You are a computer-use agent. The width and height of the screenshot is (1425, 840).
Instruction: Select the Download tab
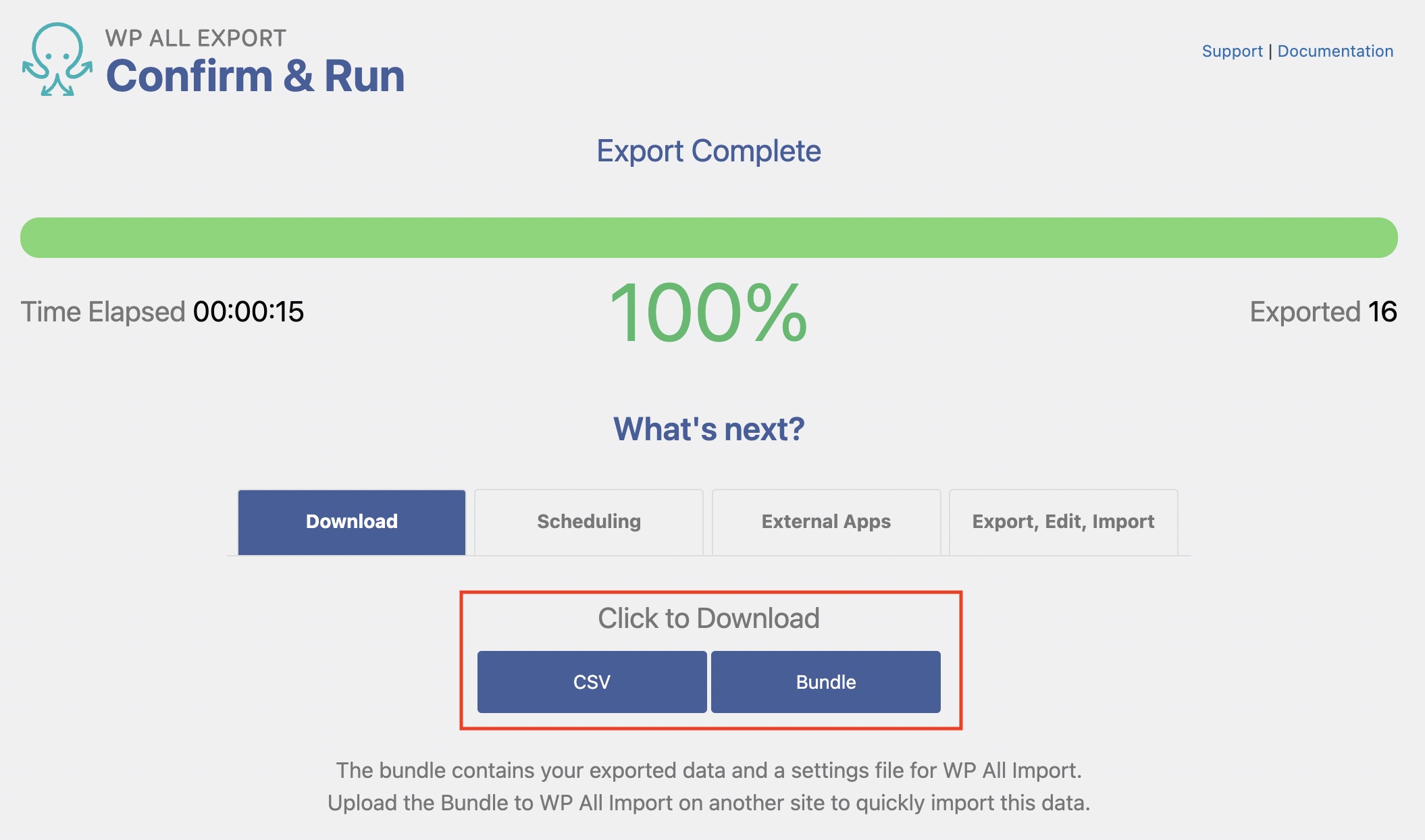(352, 522)
